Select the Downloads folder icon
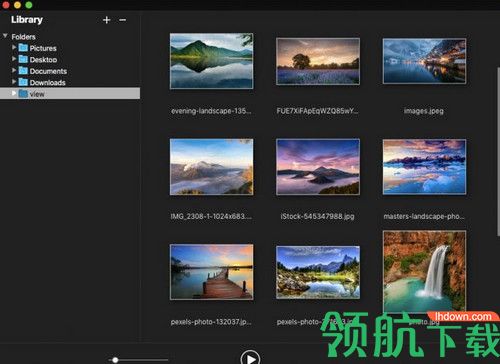 [23, 82]
